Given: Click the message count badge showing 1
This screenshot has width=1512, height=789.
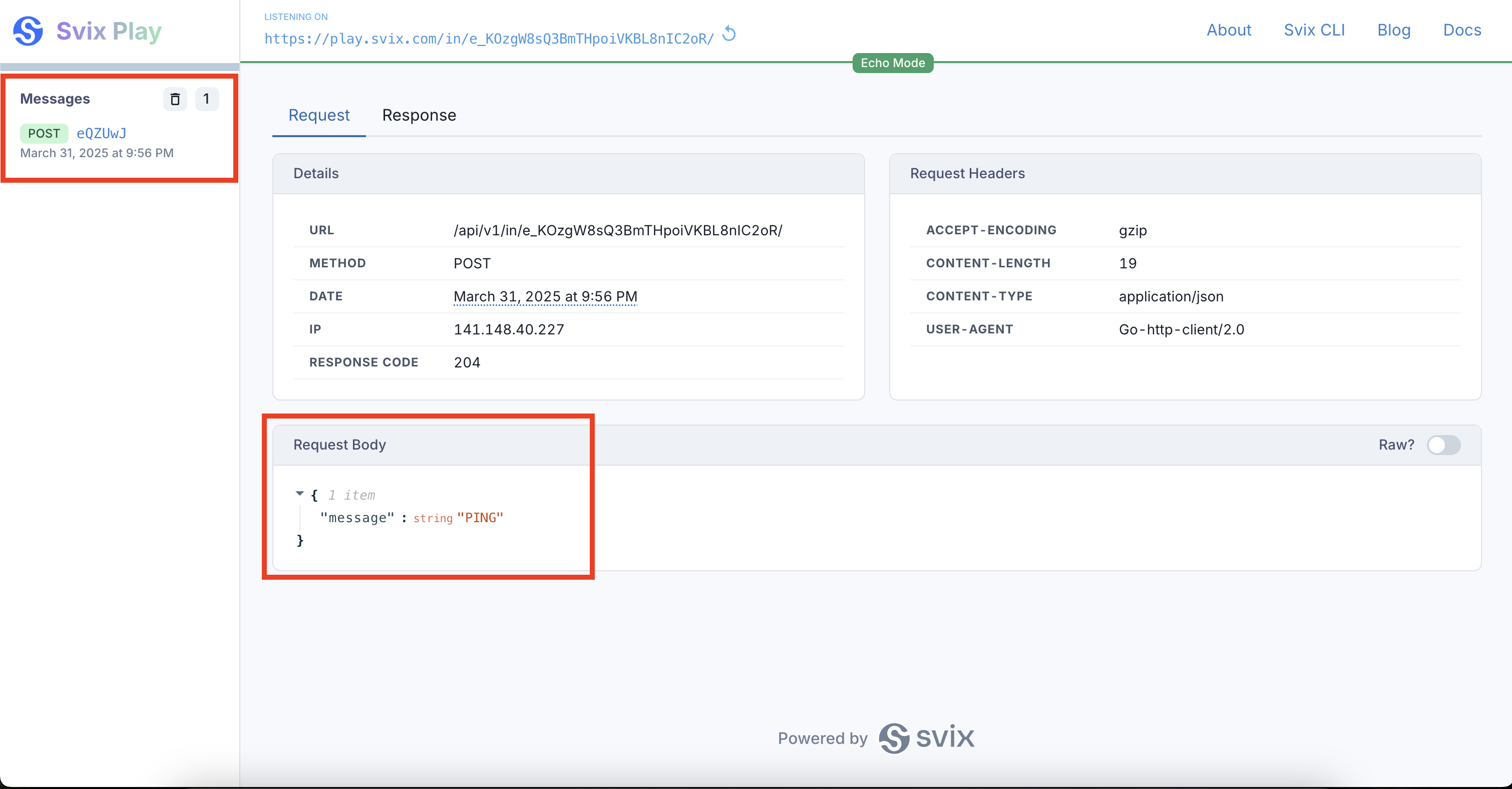Looking at the screenshot, I should pos(207,99).
